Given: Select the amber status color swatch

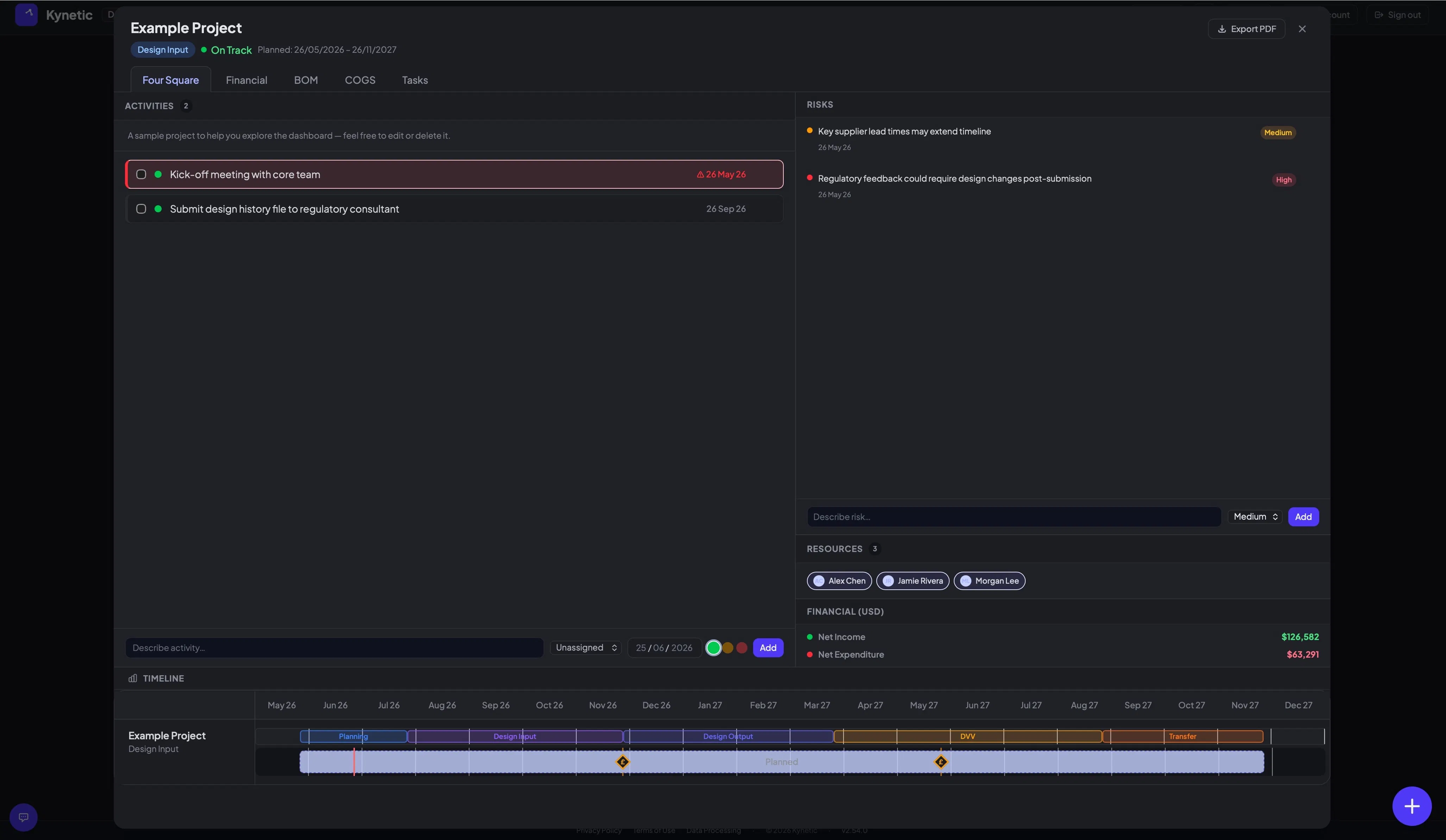Looking at the screenshot, I should (728, 648).
